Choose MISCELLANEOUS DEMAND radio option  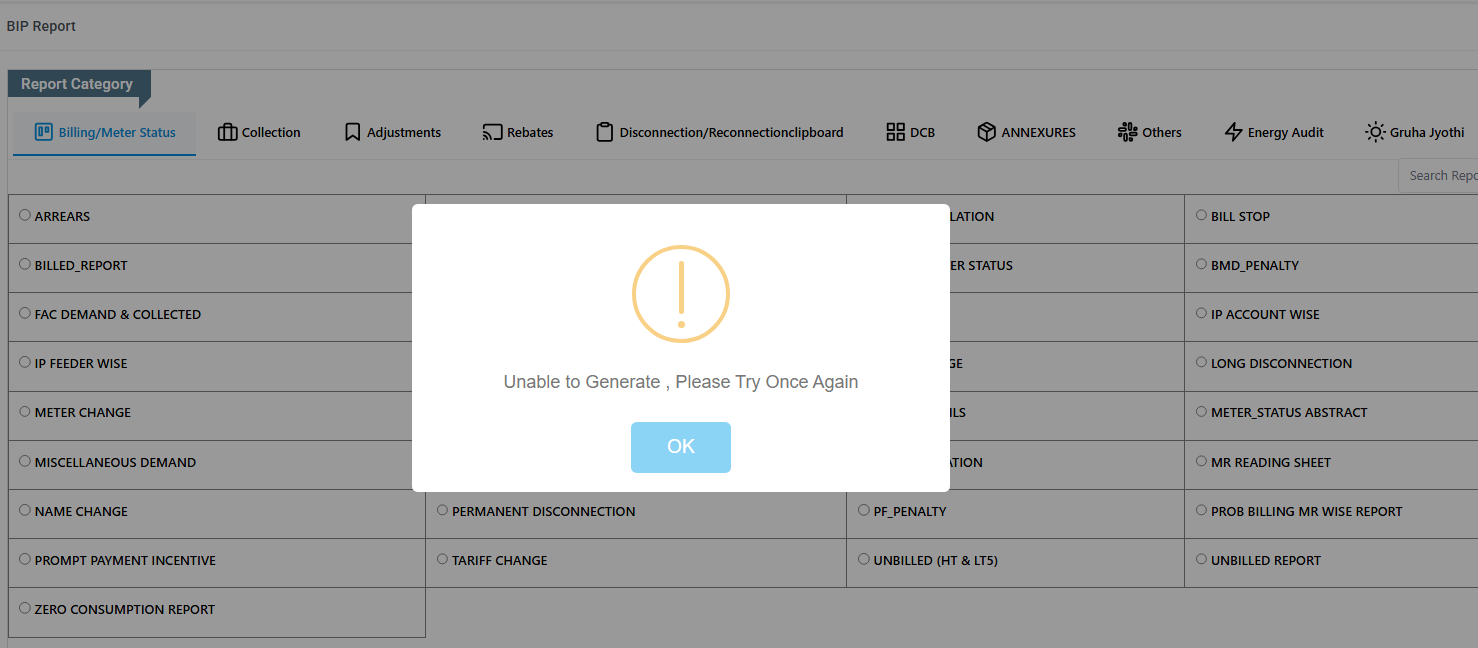pos(25,461)
